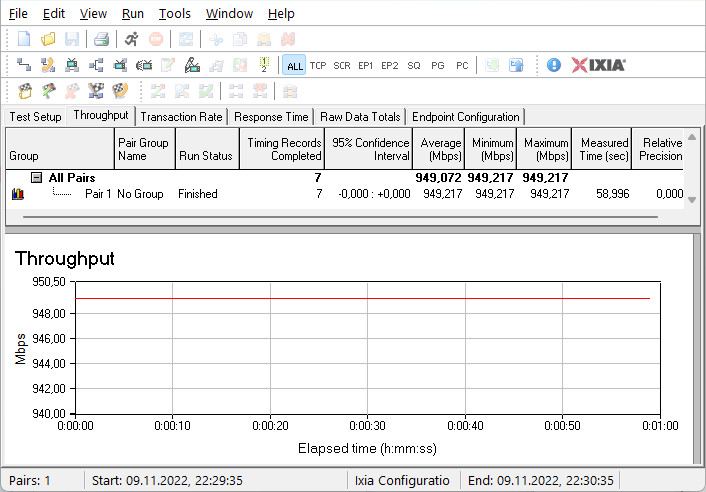This screenshot has height=492, width=706.
Task: Click the red X Delete icon
Action: click(x=288, y=39)
